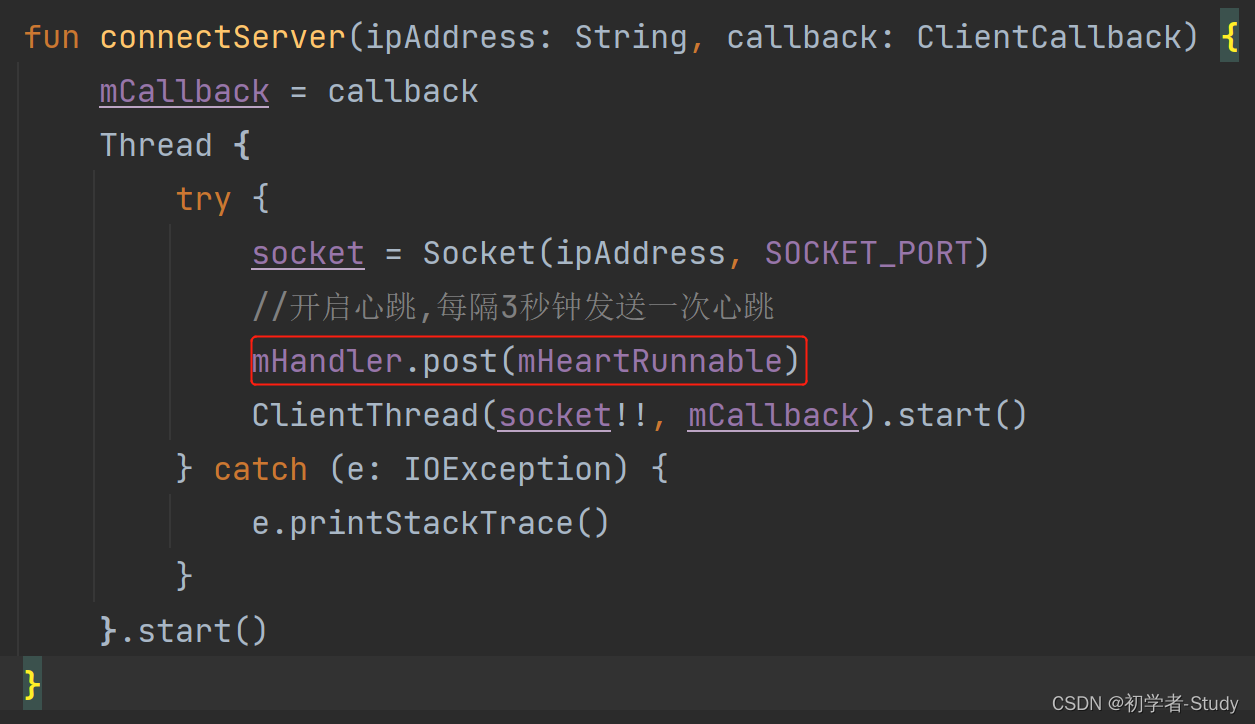Click the String type in signature
The height and width of the screenshot is (724, 1255).
tap(631, 38)
